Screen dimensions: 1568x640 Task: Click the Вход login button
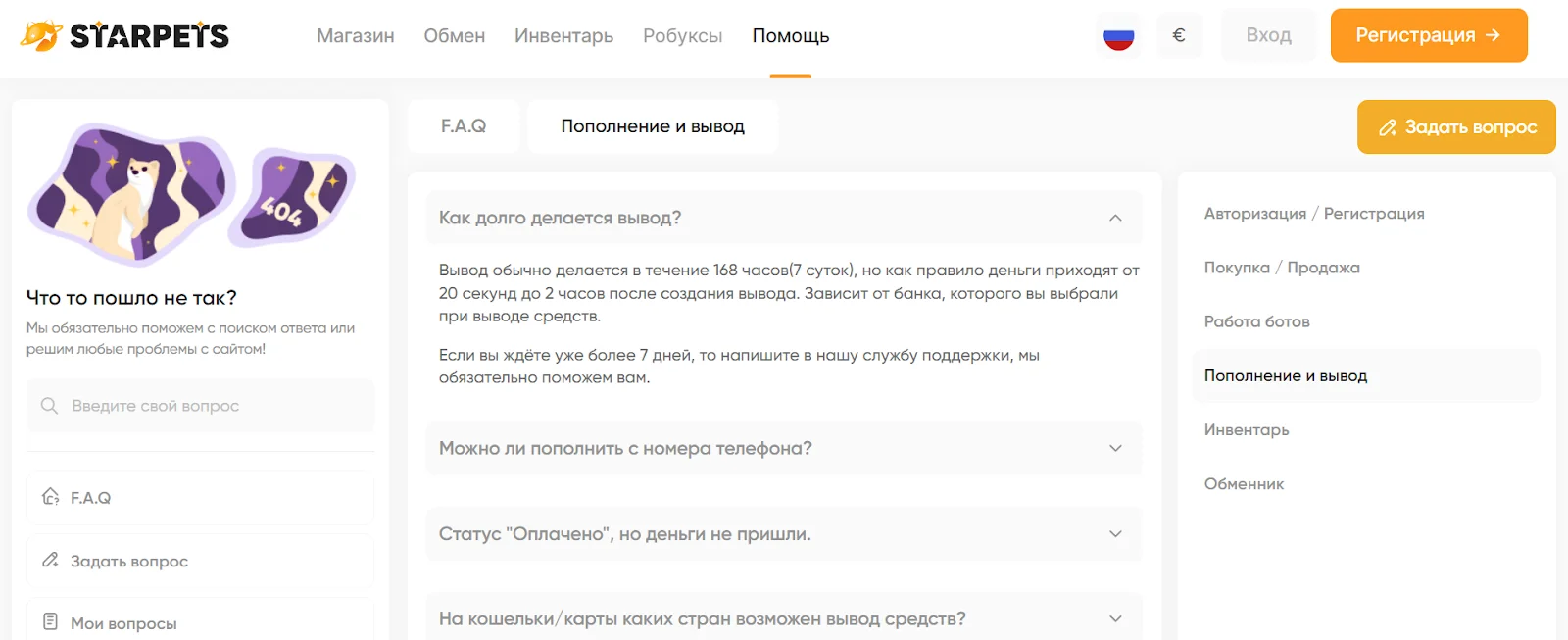point(1269,35)
